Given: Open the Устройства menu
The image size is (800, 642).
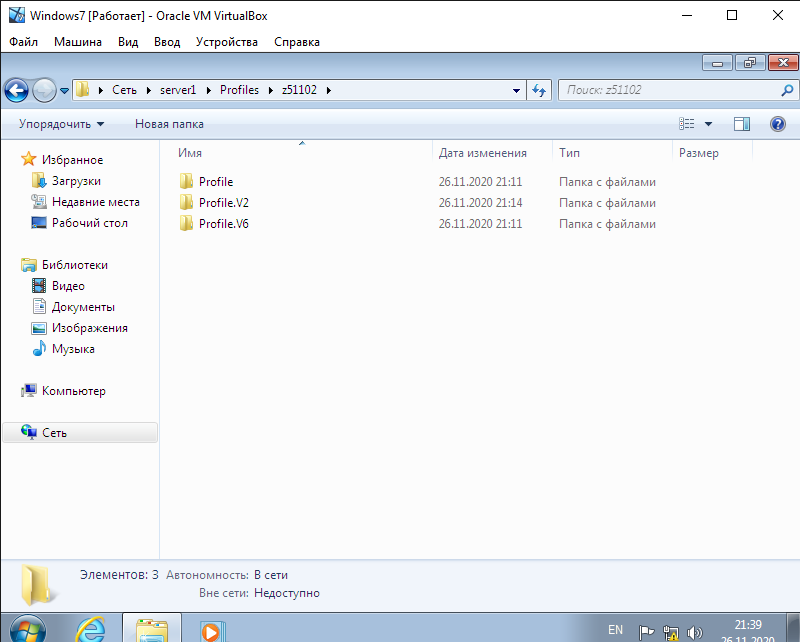Looking at the screenshot, I should (226, 42).
